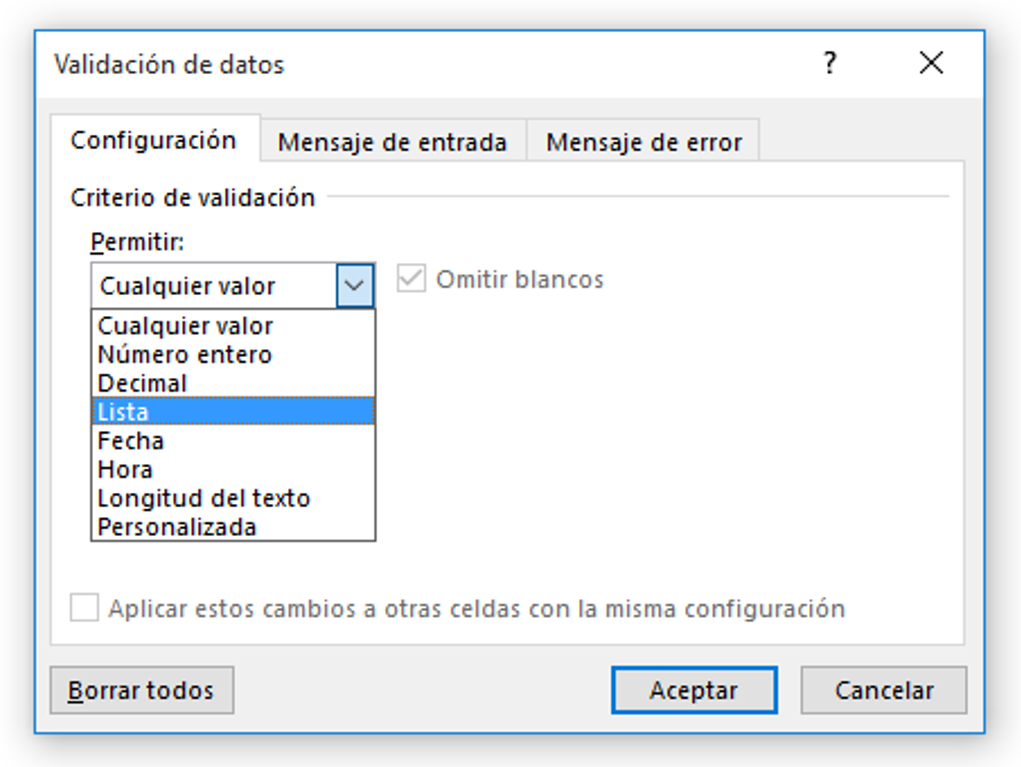The height and width of the screenshot is (767, 1021).
Task: Close the Validación de datos dialog
Action: pos(930,63)
